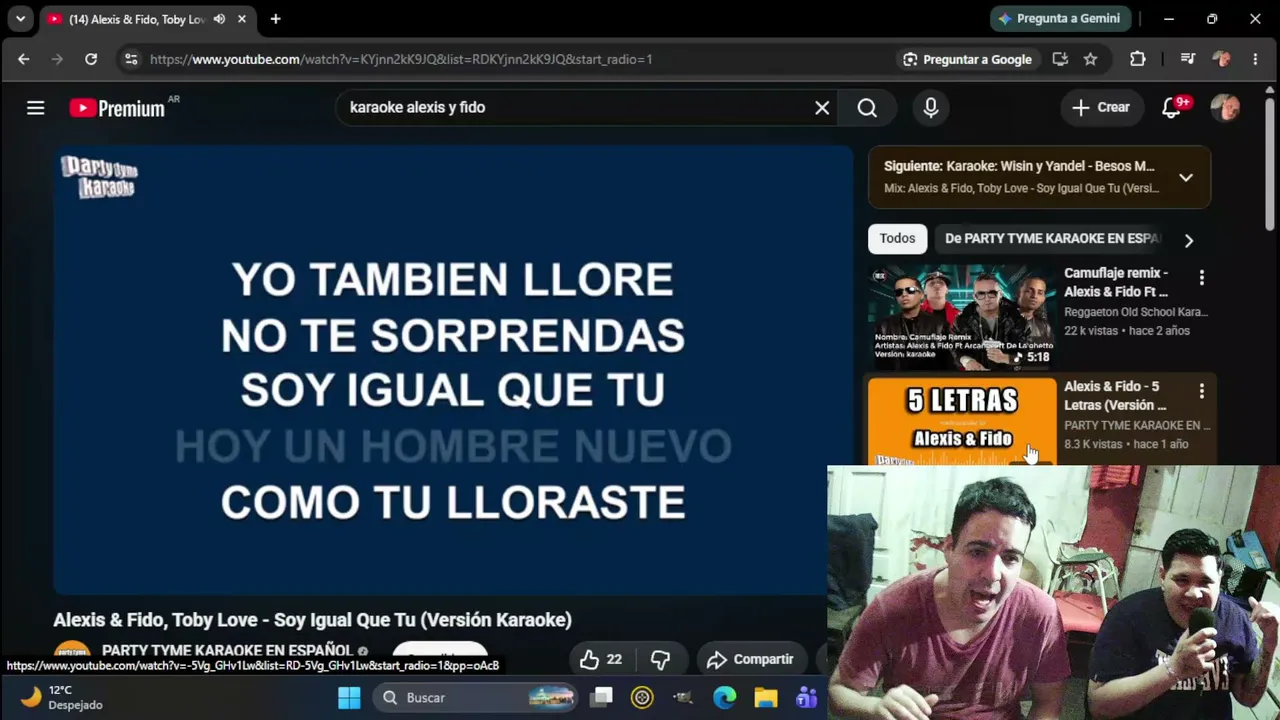Click the Reggaeton Old School Kara... channel name
The image size is (1280, 720).
coord(1136,312)
